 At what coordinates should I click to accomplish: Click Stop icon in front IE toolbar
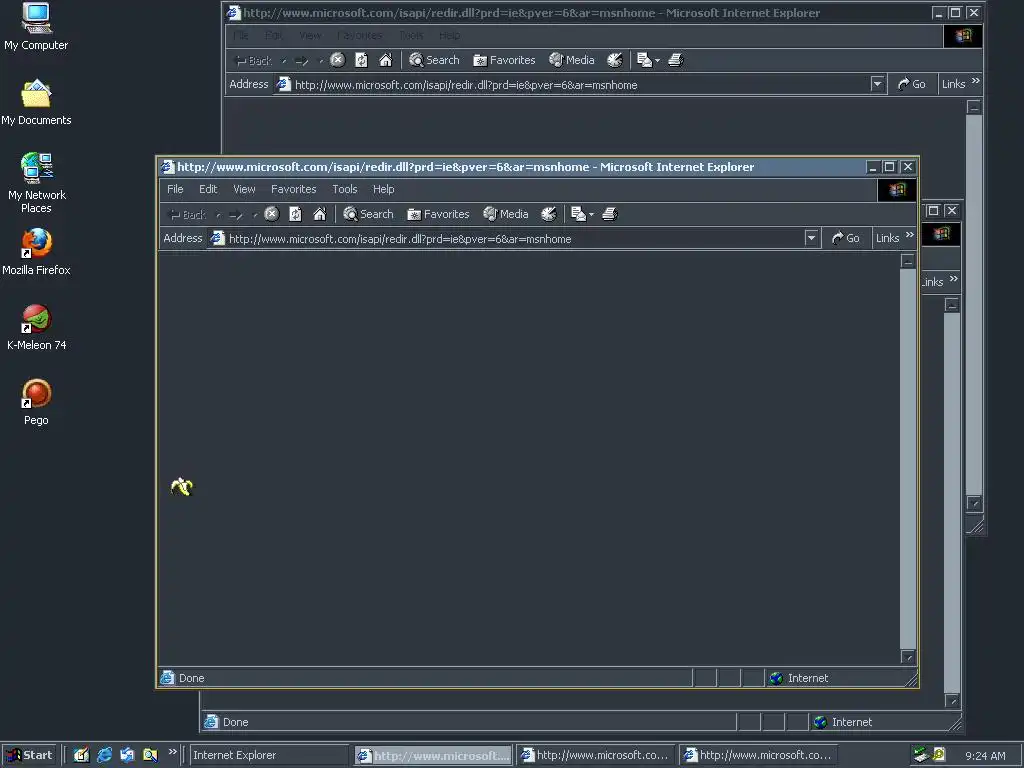pyautogui.click(x=272, y=214)
